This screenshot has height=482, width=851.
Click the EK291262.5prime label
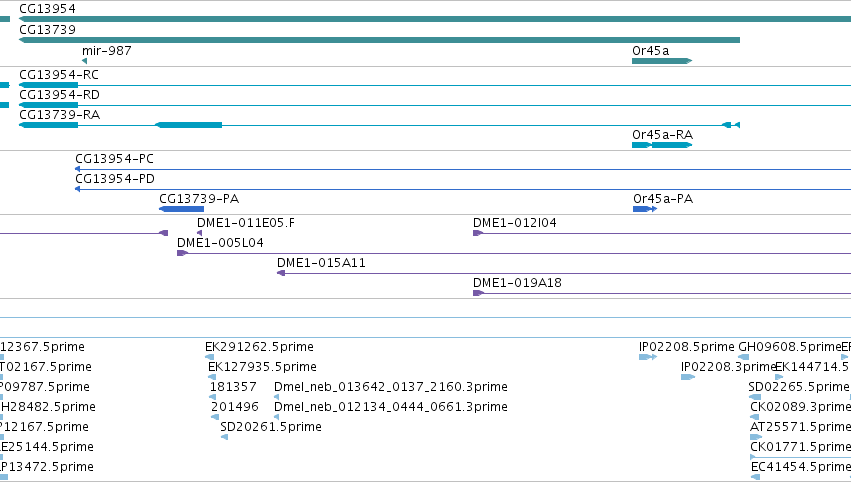[259, 346]
